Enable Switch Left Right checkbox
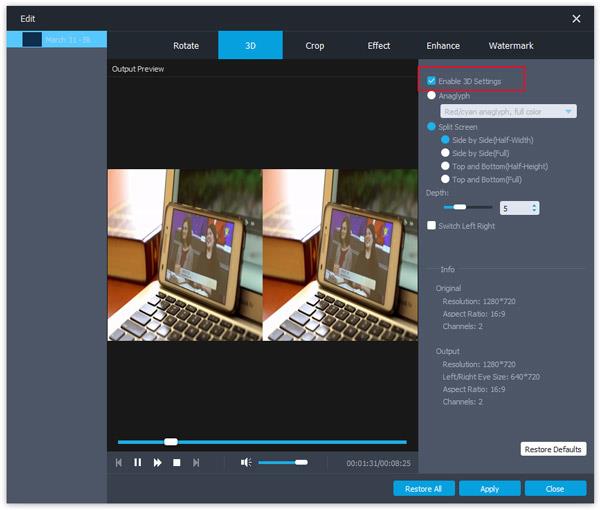 [x=431, y=225]
